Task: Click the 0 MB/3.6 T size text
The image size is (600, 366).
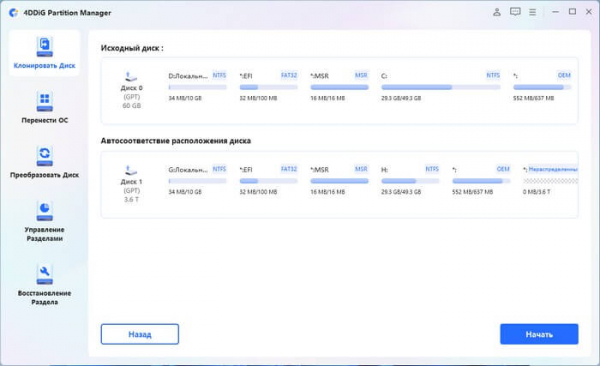Action: point(536,192)
